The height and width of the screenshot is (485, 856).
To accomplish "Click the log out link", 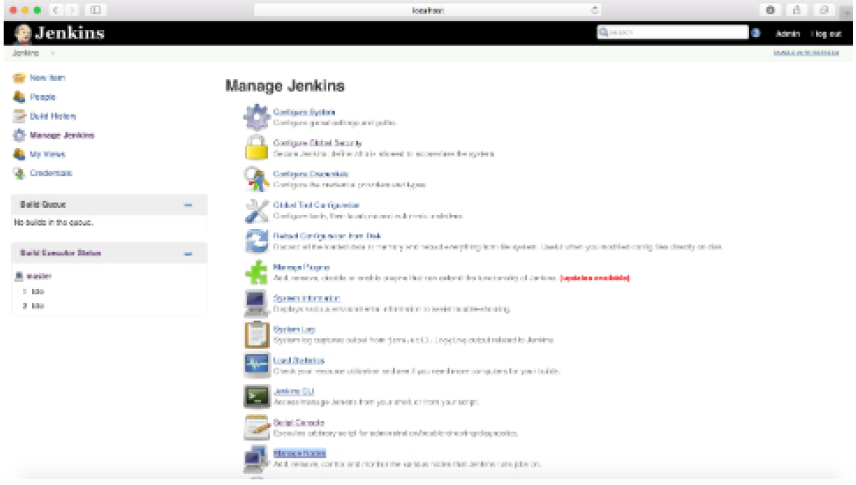I will tap(827, 34).
